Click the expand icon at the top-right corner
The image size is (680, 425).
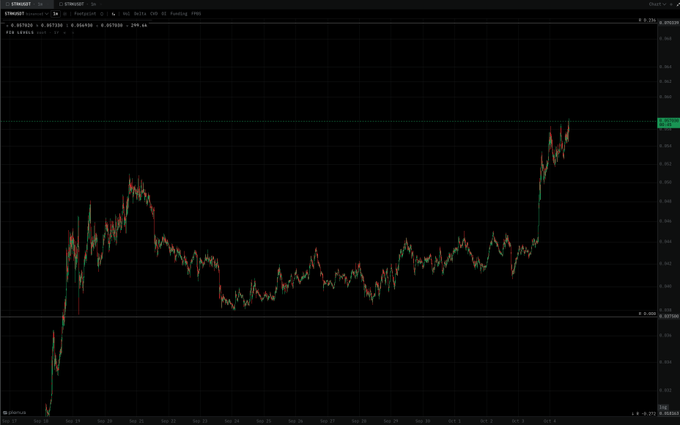point(677,4)
